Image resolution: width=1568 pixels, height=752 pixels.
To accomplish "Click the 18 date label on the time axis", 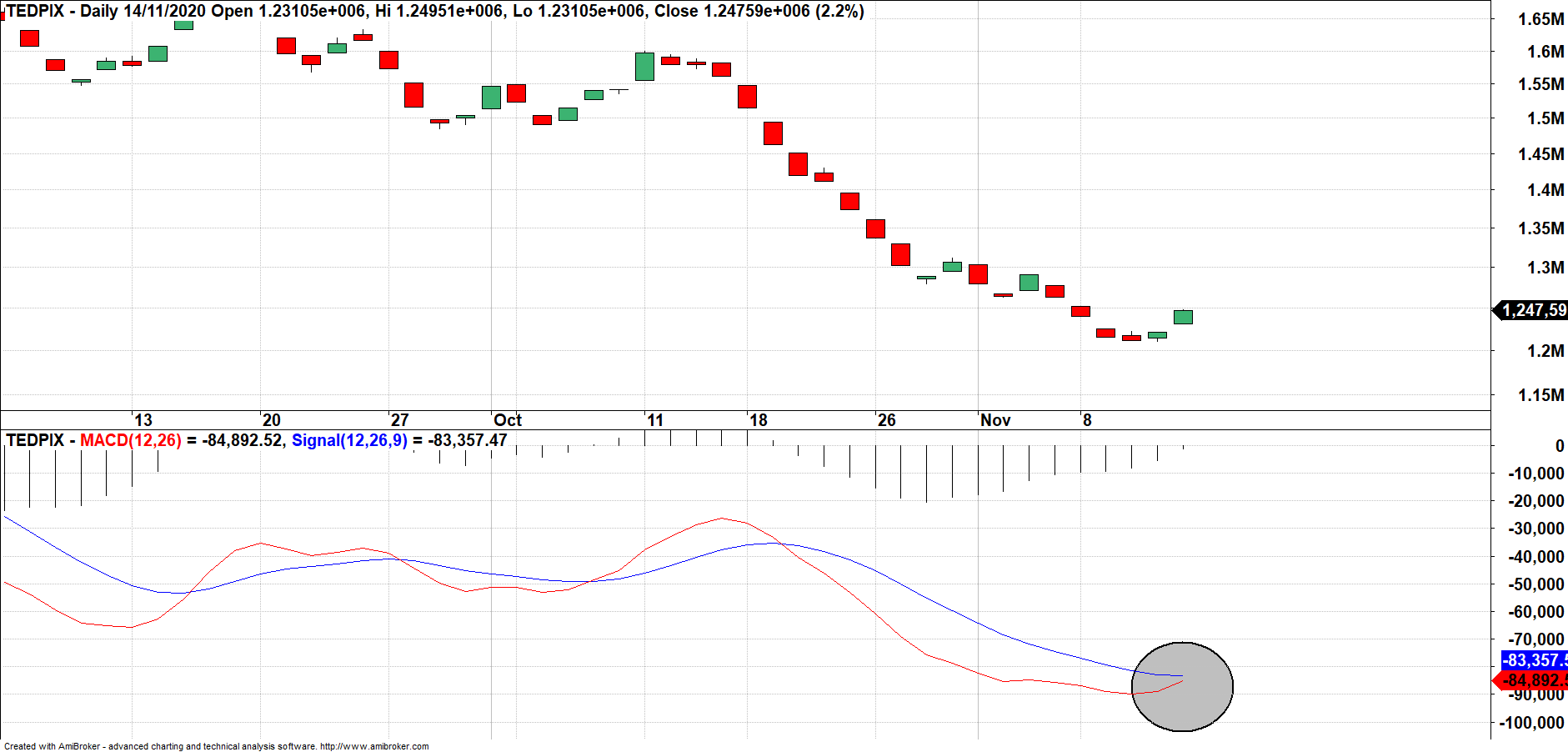I will (x=759, y=420).
